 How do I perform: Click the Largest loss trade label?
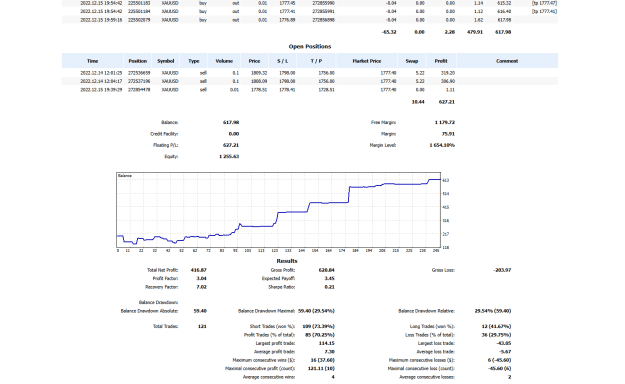coord(436,343)
